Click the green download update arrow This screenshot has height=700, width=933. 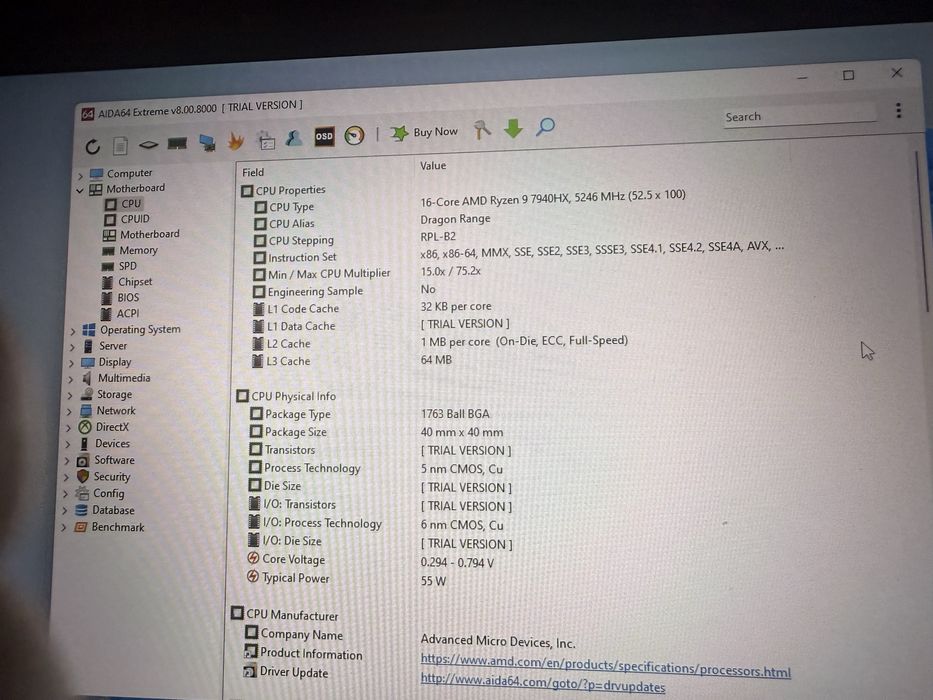coord(514,128)
